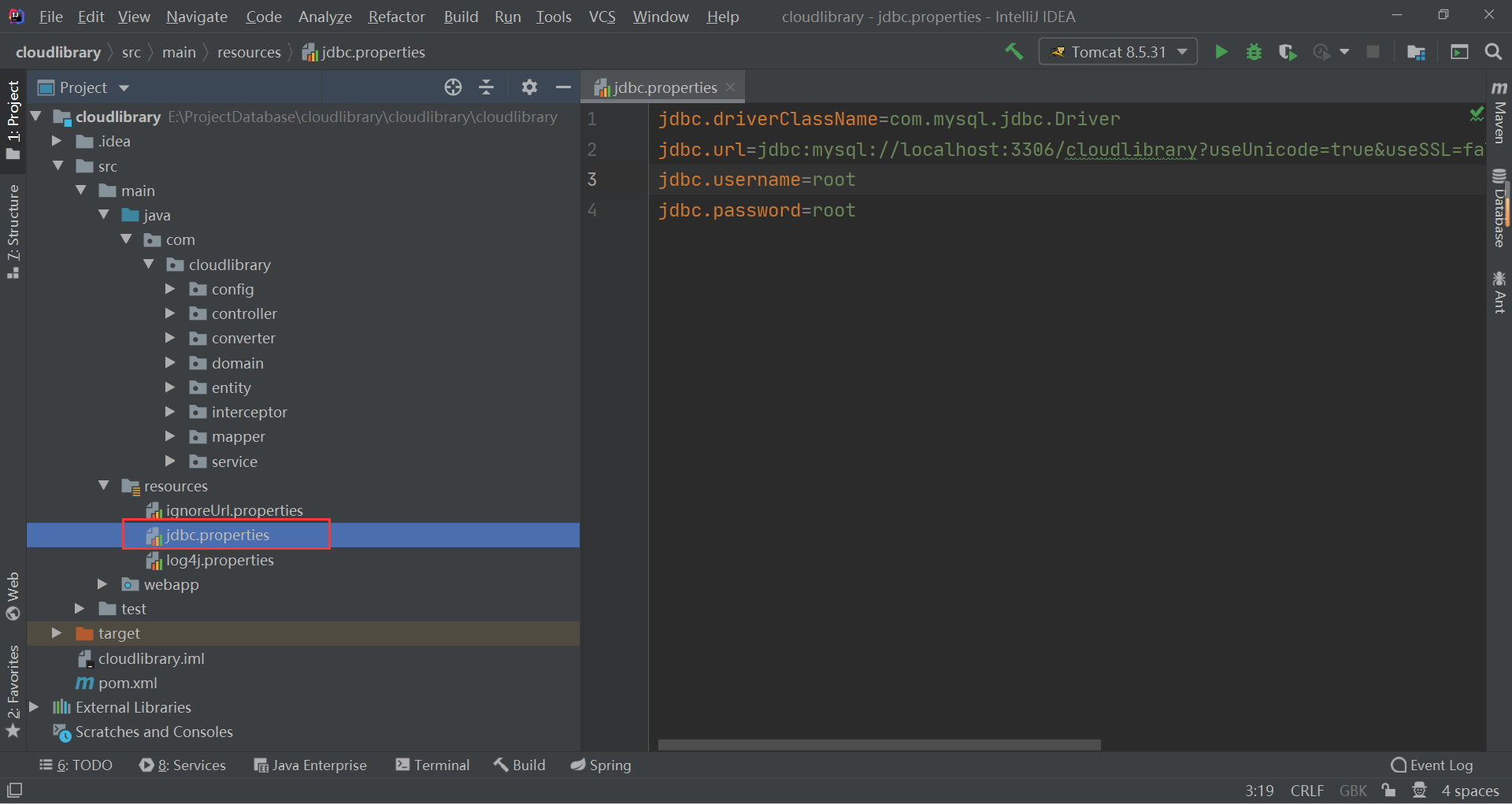Expand the webapp folder
Viewport: 1512px width, 804px height.
(x=102, y=584)
